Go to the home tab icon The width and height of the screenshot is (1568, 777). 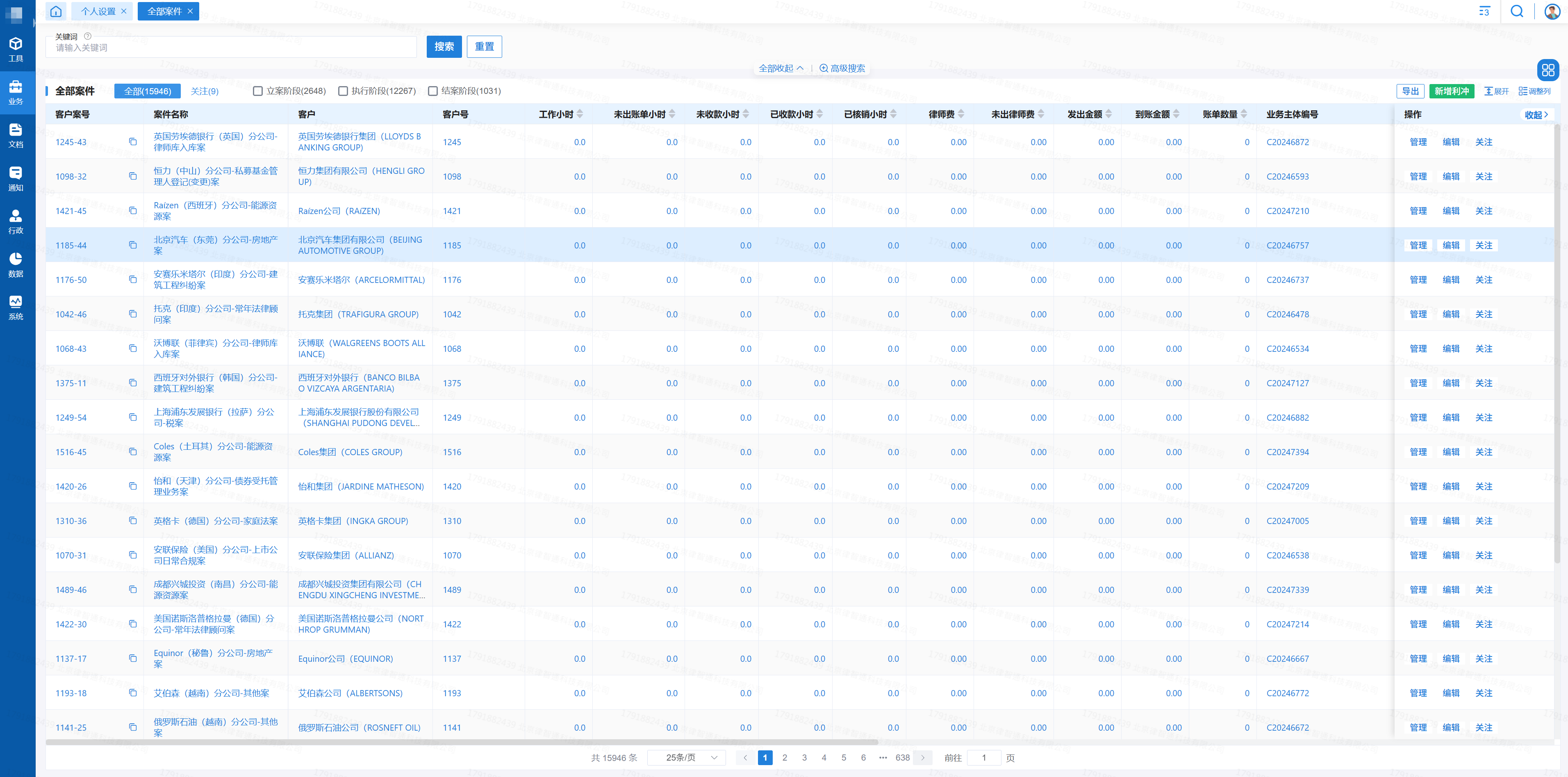tap(56, 11)
